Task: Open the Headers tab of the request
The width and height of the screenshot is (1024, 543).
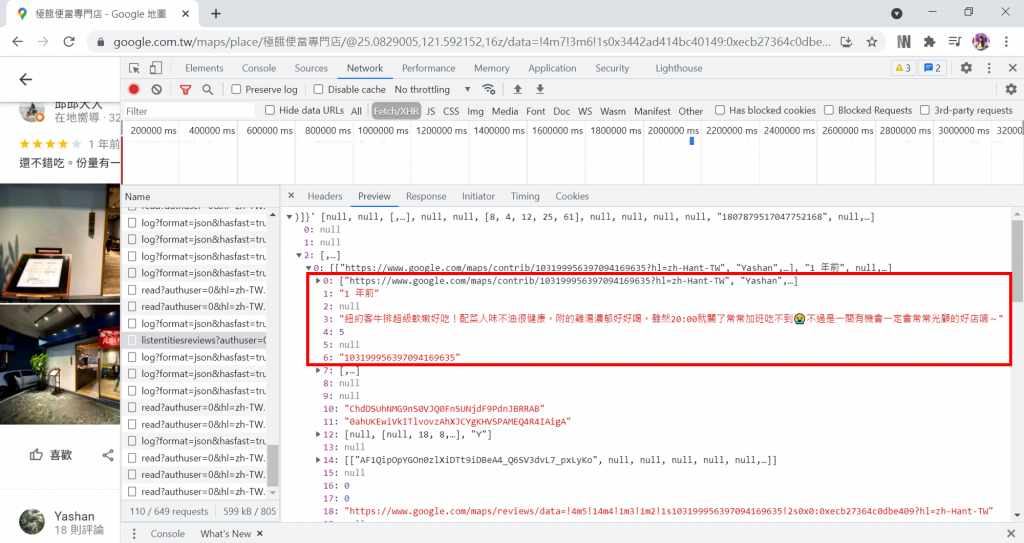Action: (x=325, y=196)
